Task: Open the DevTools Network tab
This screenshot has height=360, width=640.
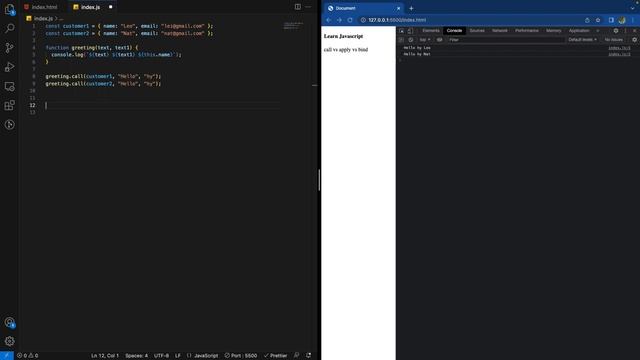Action: (x=500, y=31)
